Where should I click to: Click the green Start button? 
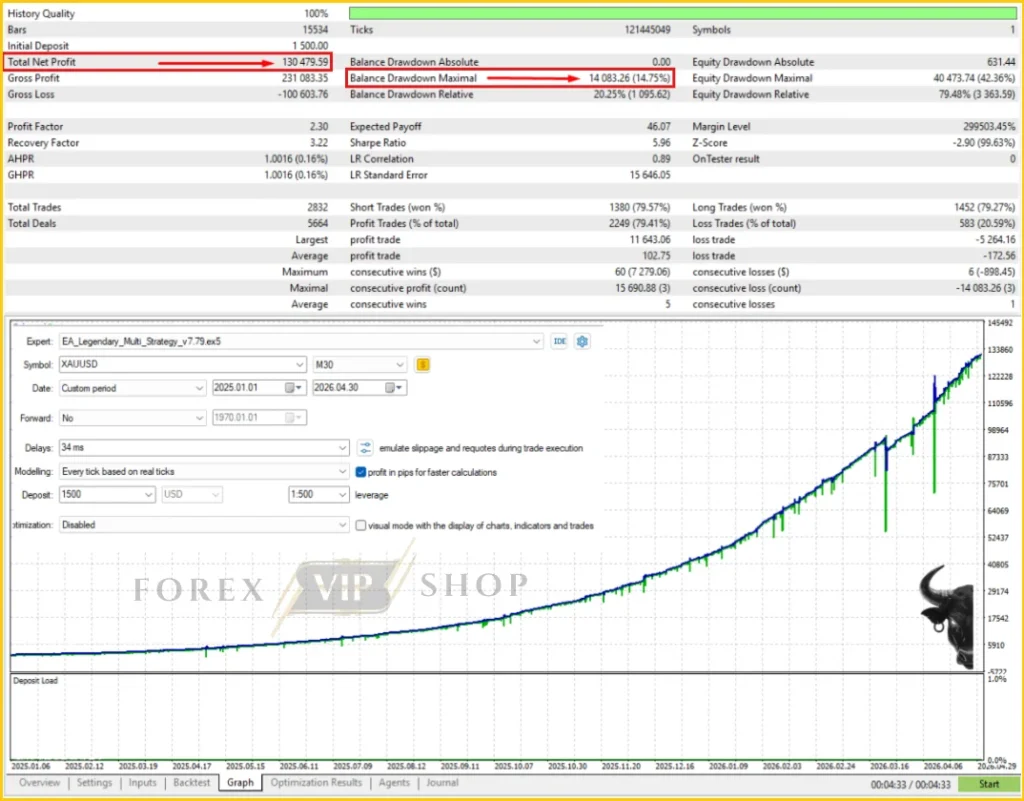point(988,783)
